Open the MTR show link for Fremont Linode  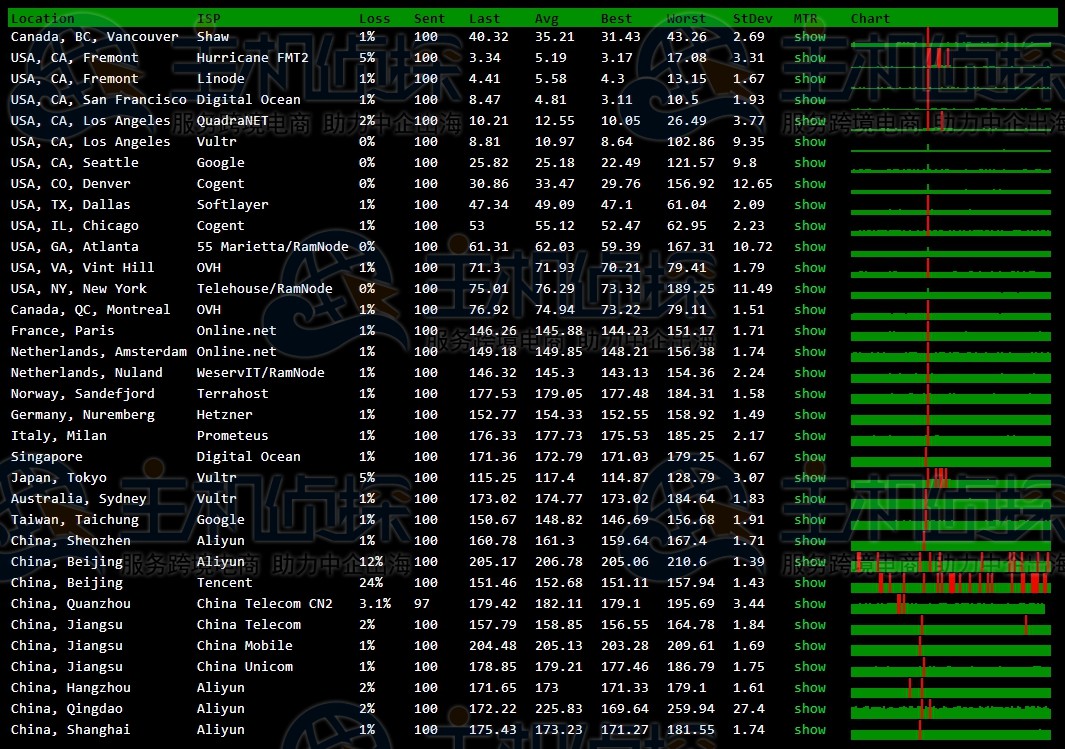pyautogui.click(x=810, y=79)
